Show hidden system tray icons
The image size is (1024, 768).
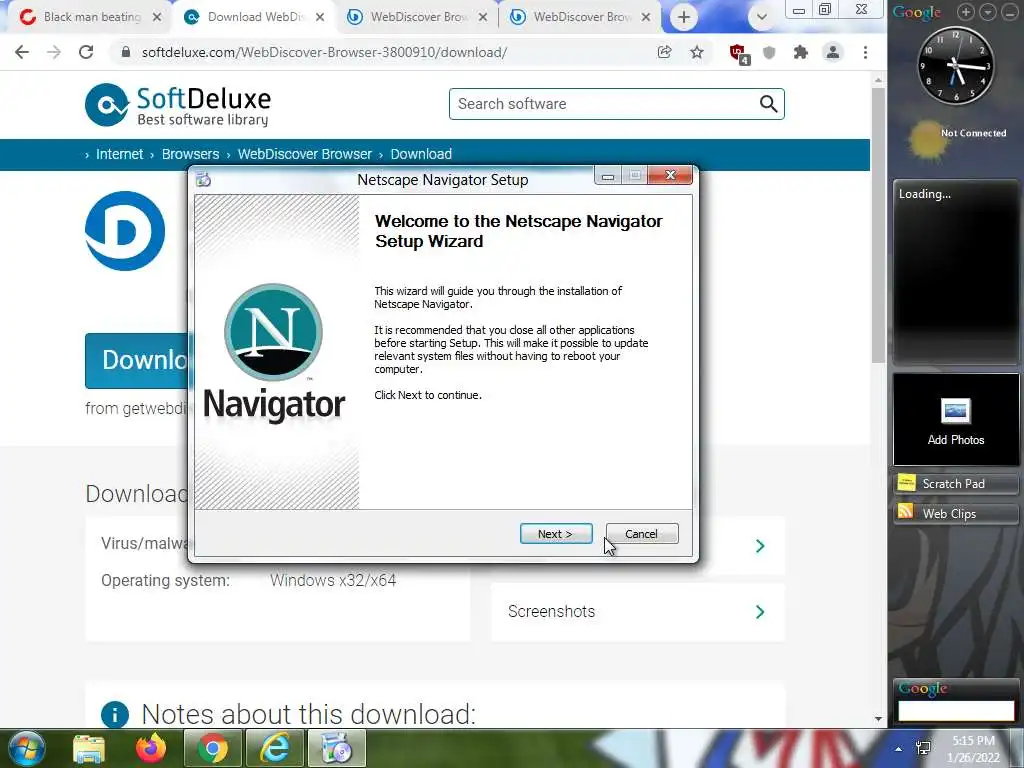pos(899,748)
